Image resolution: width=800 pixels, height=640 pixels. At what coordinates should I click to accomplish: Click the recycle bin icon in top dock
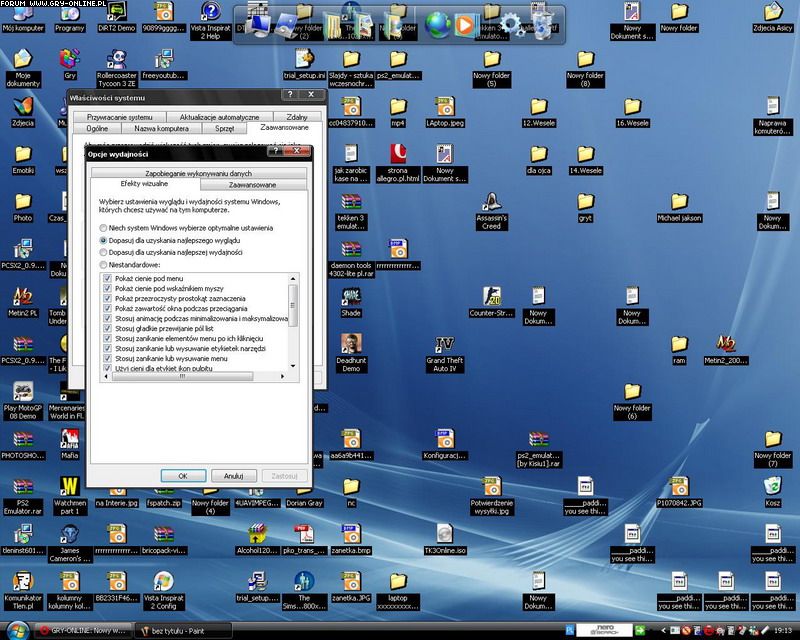point(542,23)
